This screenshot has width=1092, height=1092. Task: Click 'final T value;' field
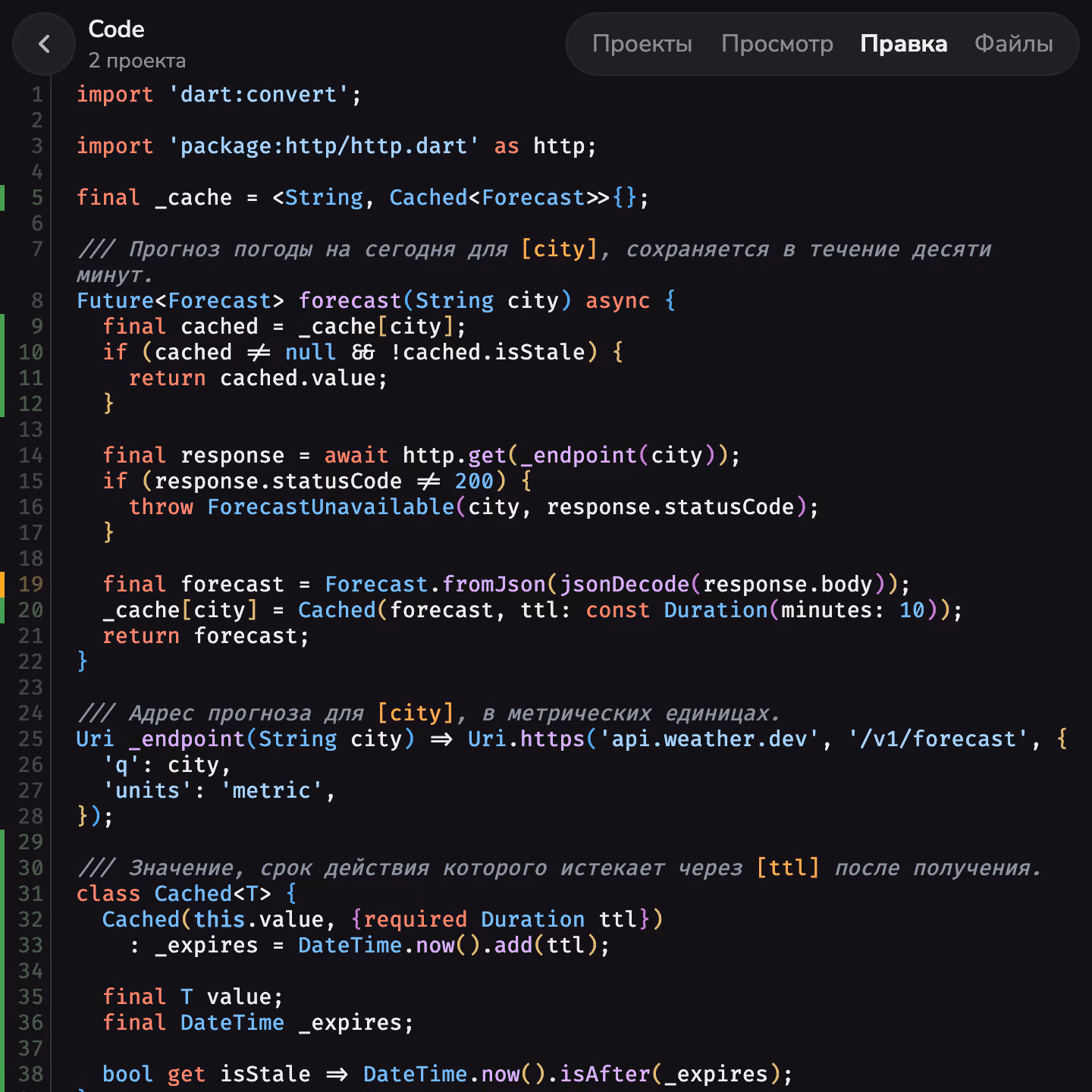193,997
